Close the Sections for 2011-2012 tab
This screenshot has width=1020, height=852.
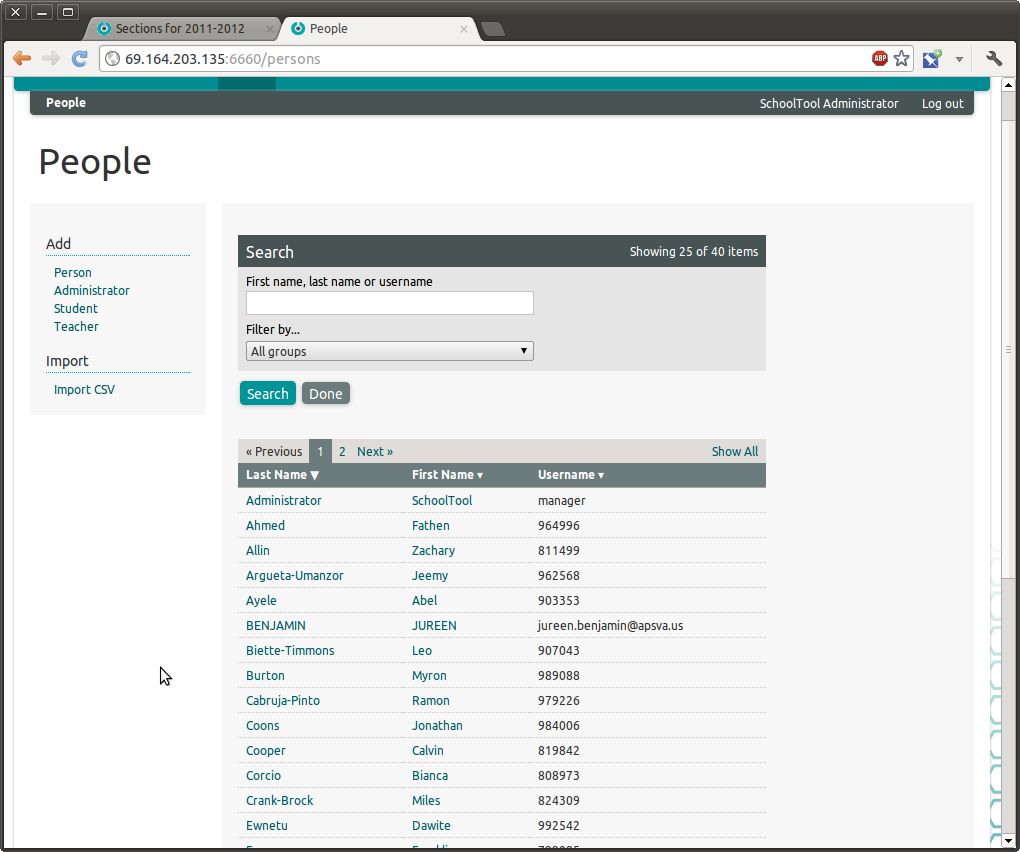click(x=270, y=29)
